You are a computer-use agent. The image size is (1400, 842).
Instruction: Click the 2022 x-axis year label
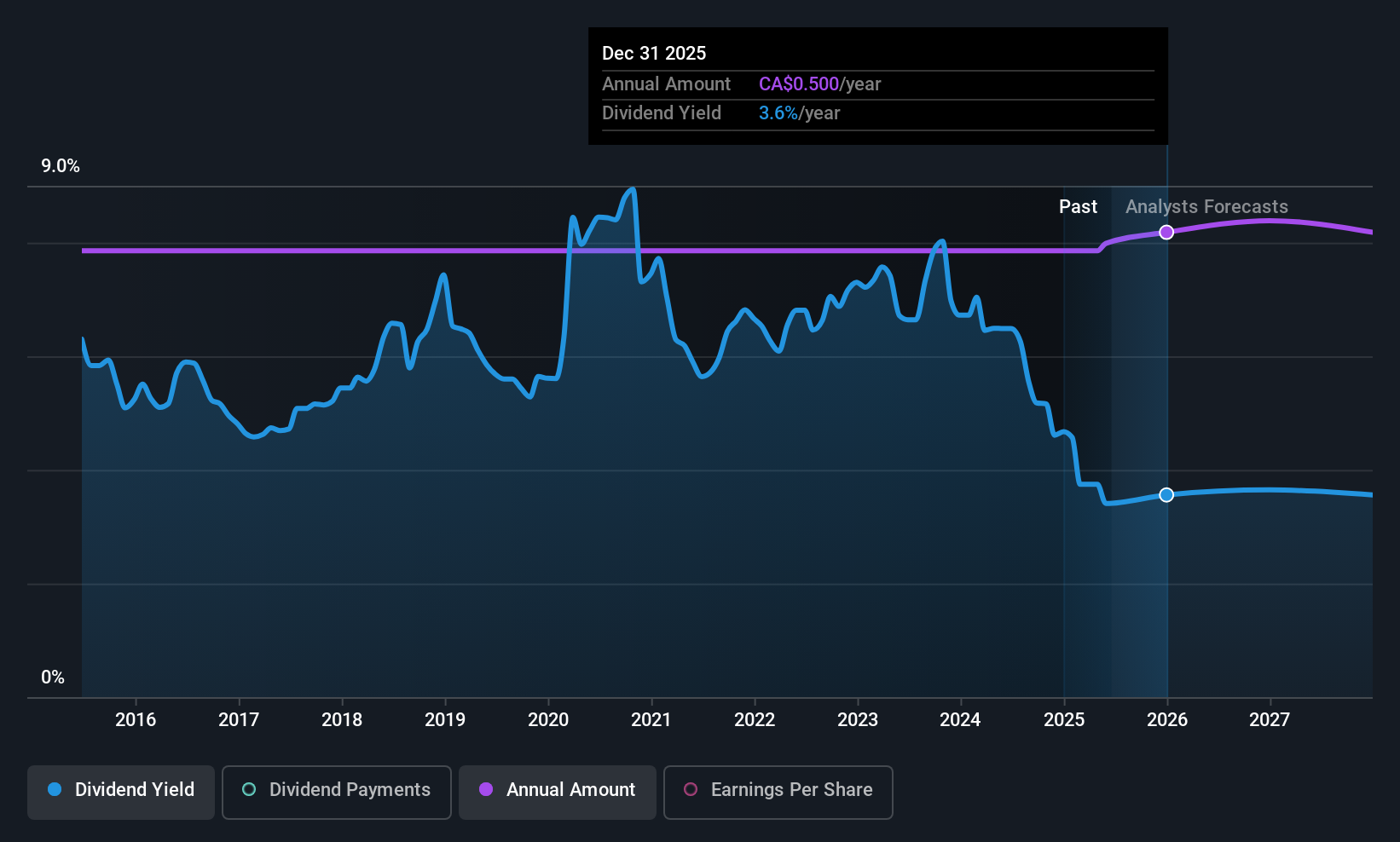755,720
